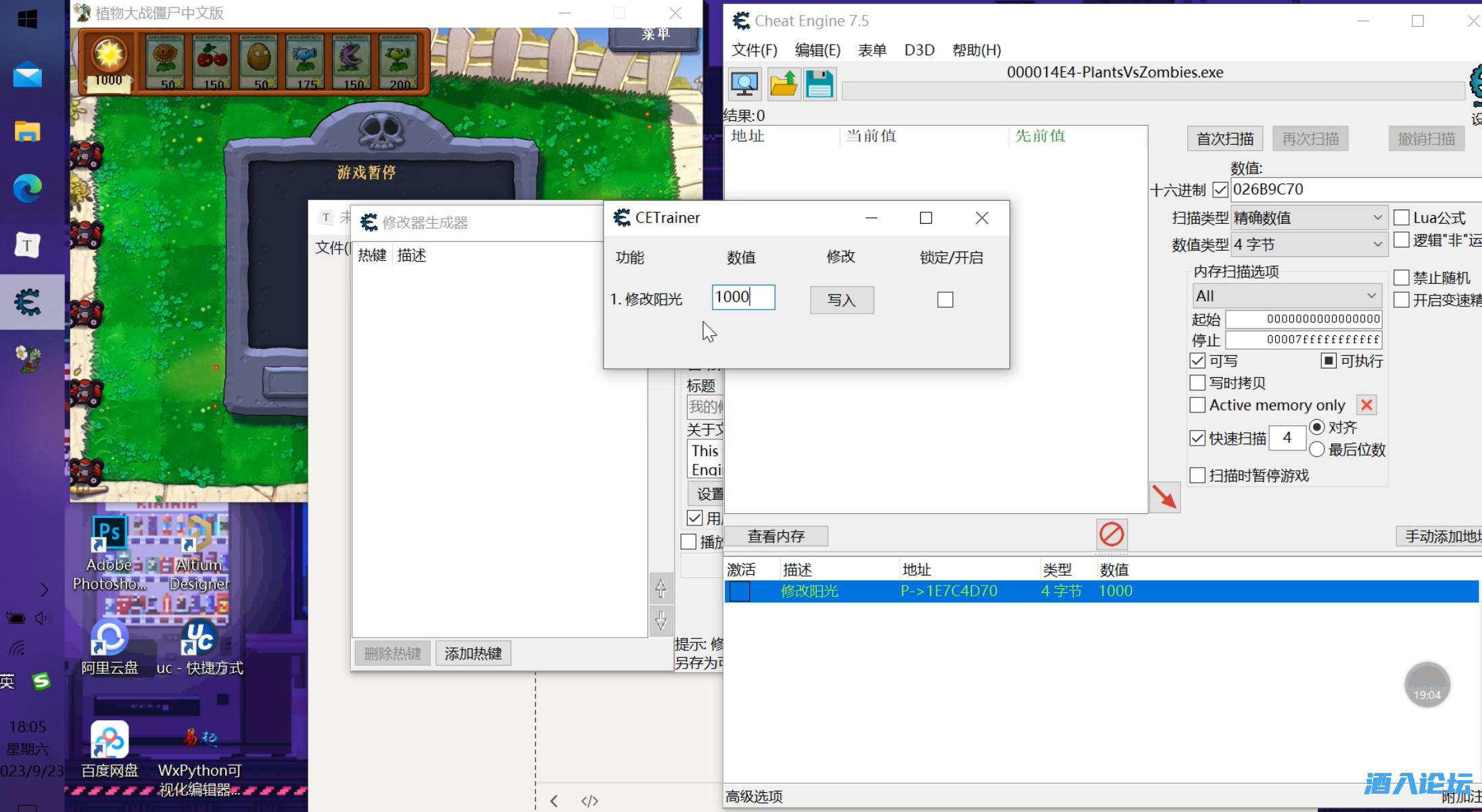Open the 帮助(H) menu
This screenshot has width=1482, height=812.
pos(976,50)
